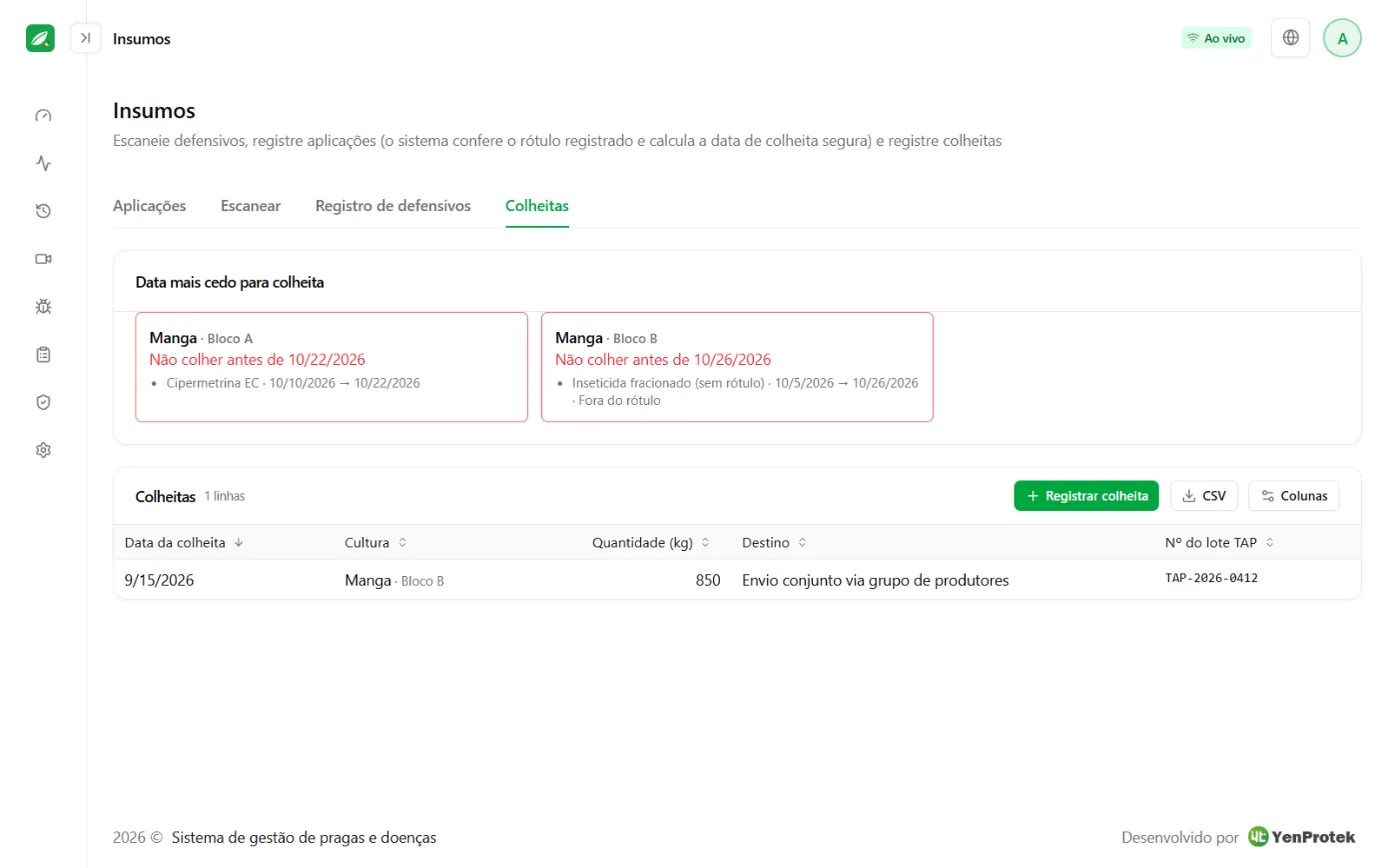Click the harvest date 9/15/2026 cell

point(159,580)
